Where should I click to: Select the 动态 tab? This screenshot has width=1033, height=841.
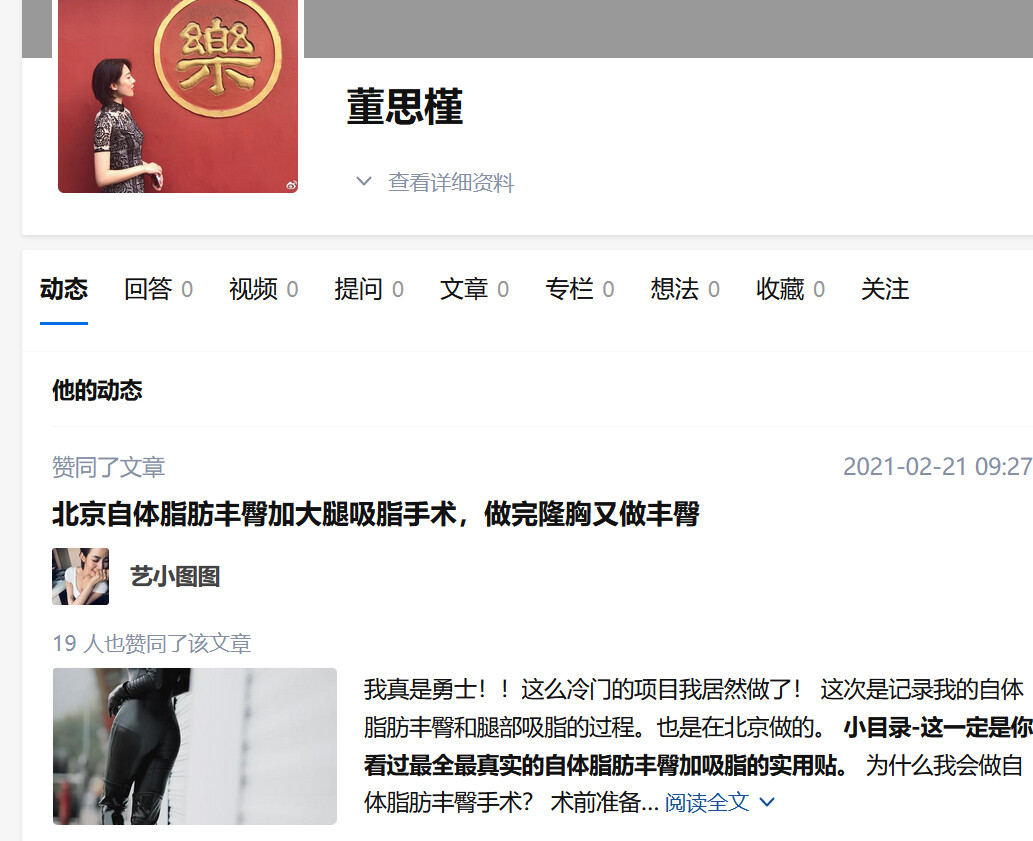coord(64,290)
